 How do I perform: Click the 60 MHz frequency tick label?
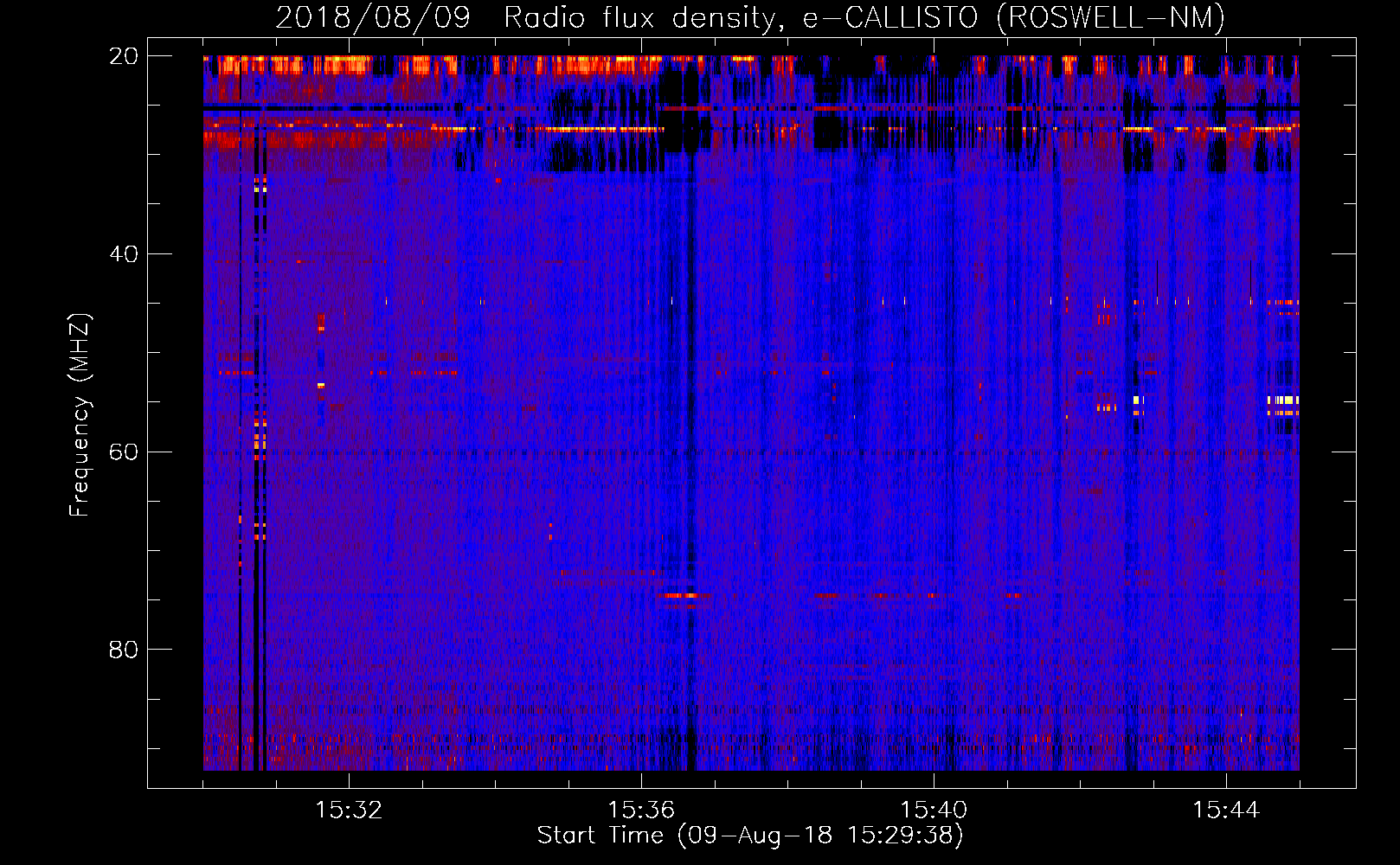coord(123,452)
